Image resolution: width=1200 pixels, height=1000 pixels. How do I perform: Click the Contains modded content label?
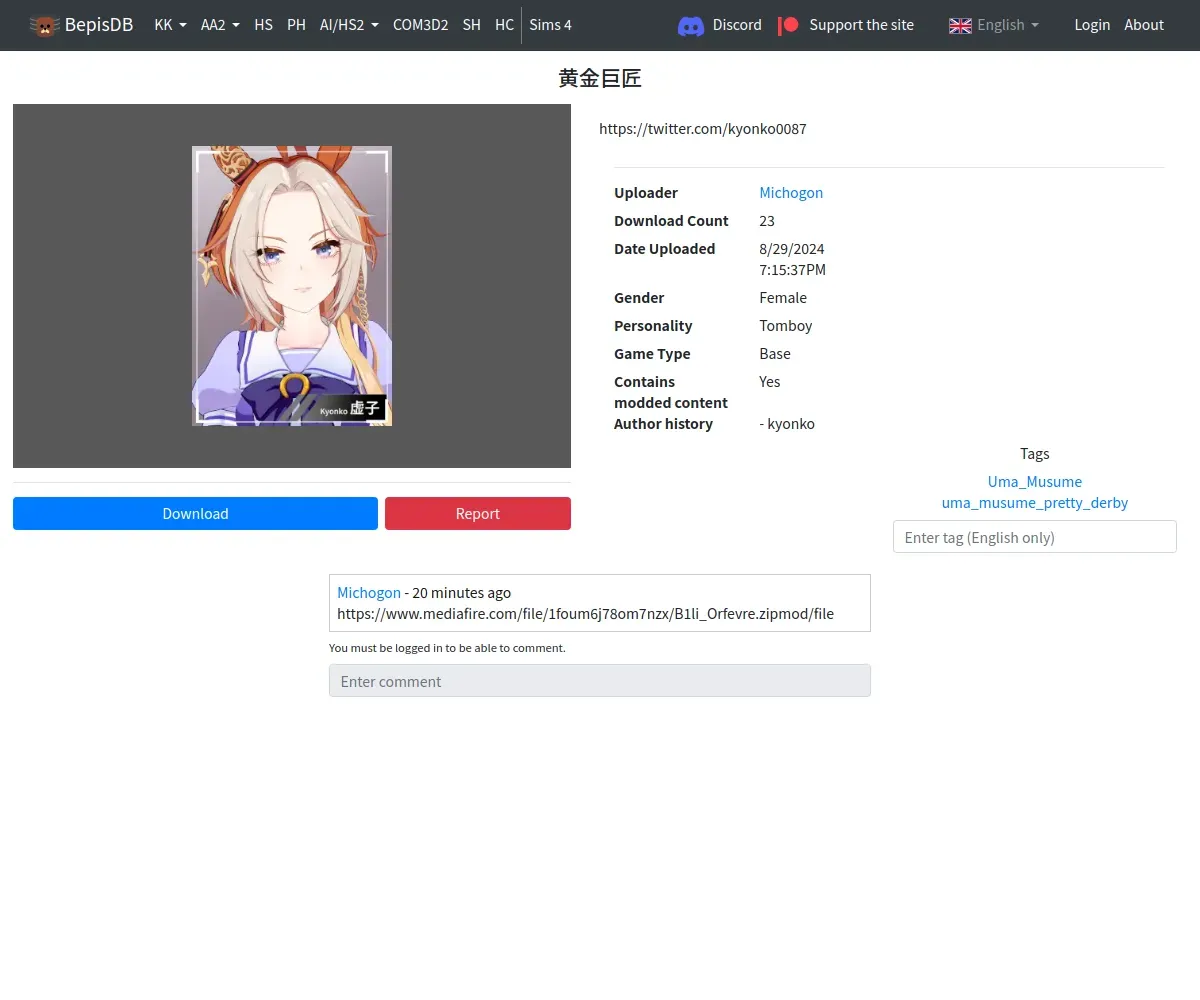tap(671, 392)
